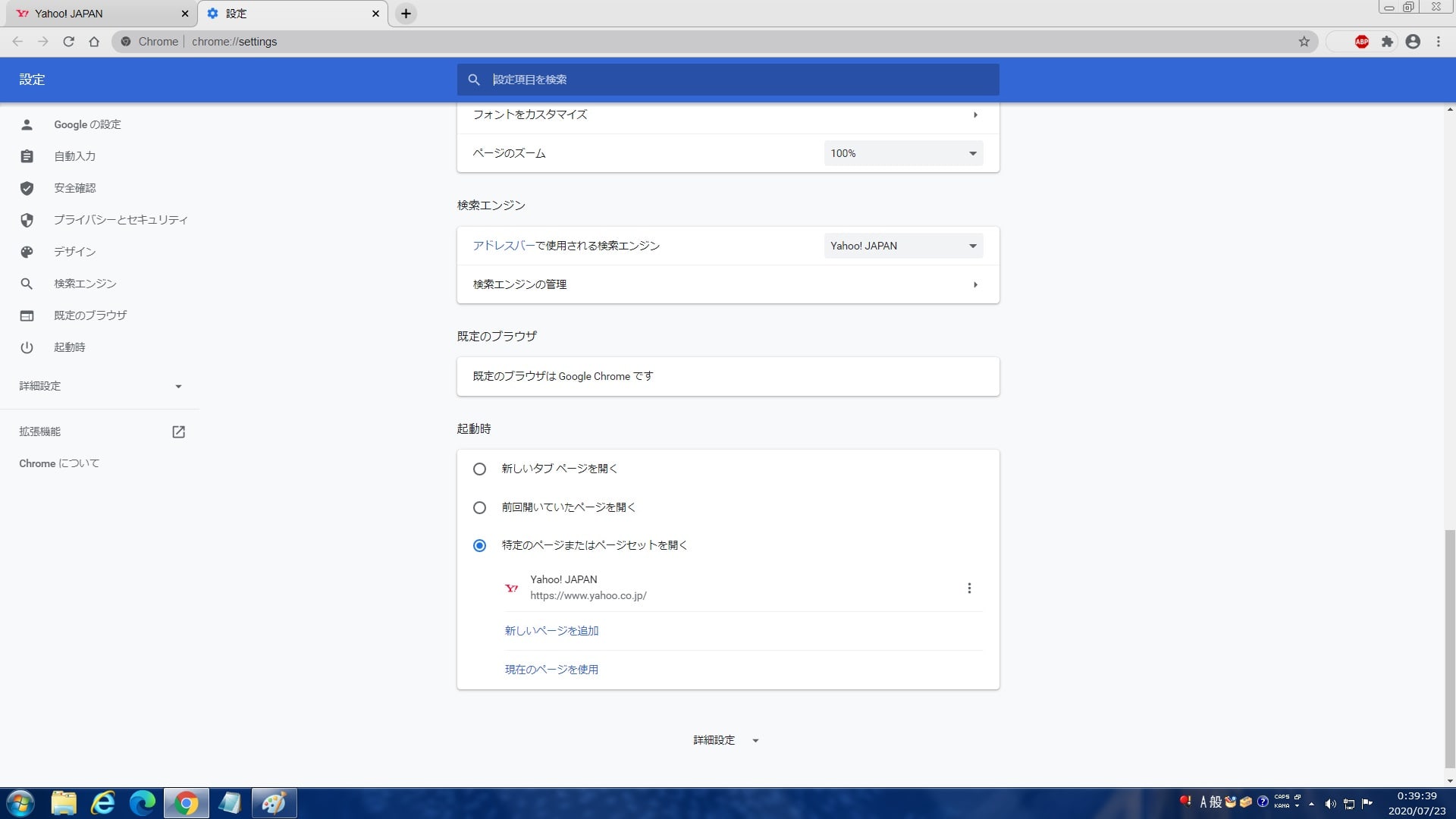Open the ページのズーム 100% dropdown
Viewport: 1456px width, 819px height.
(x=903, y=153)
